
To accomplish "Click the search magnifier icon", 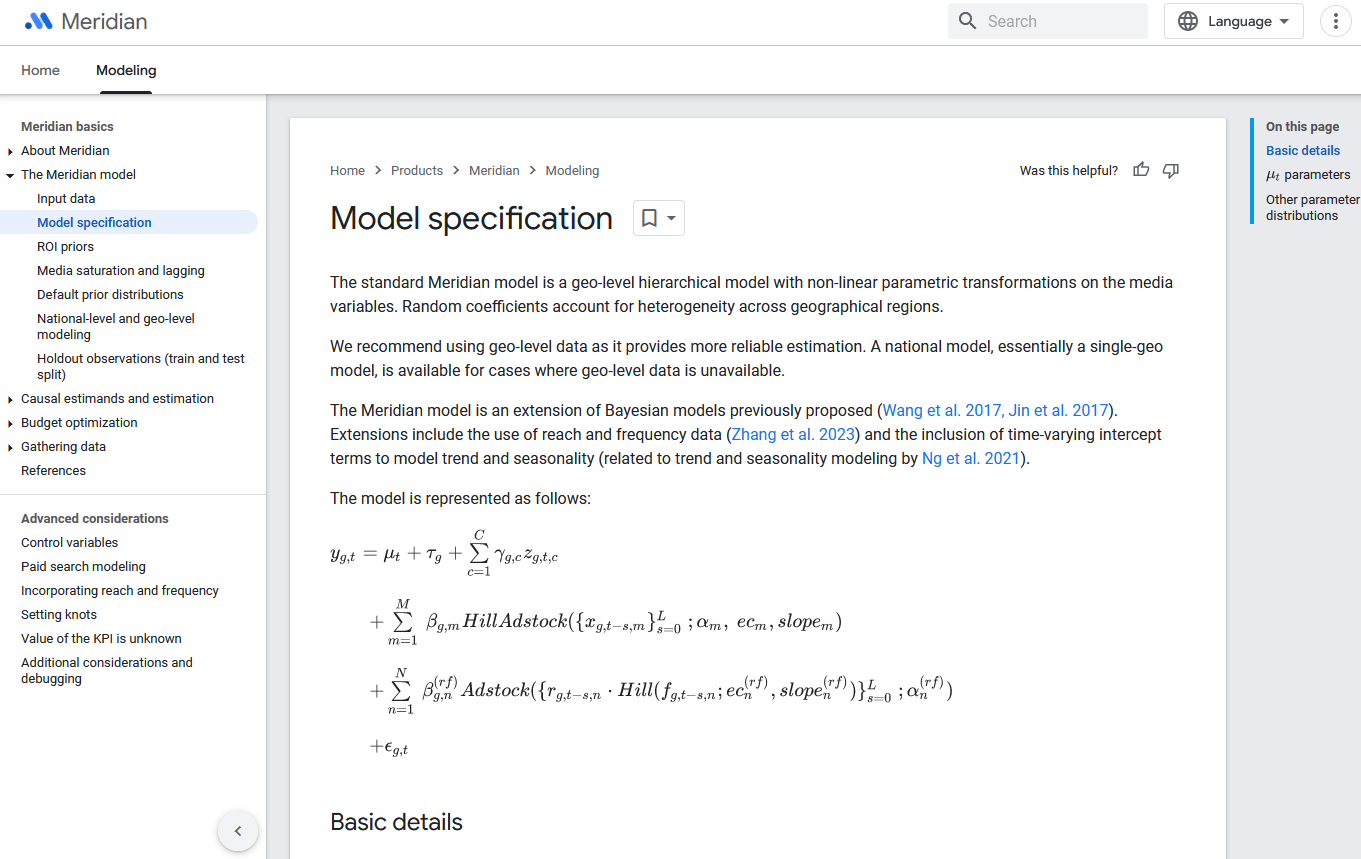I will 967,21.
